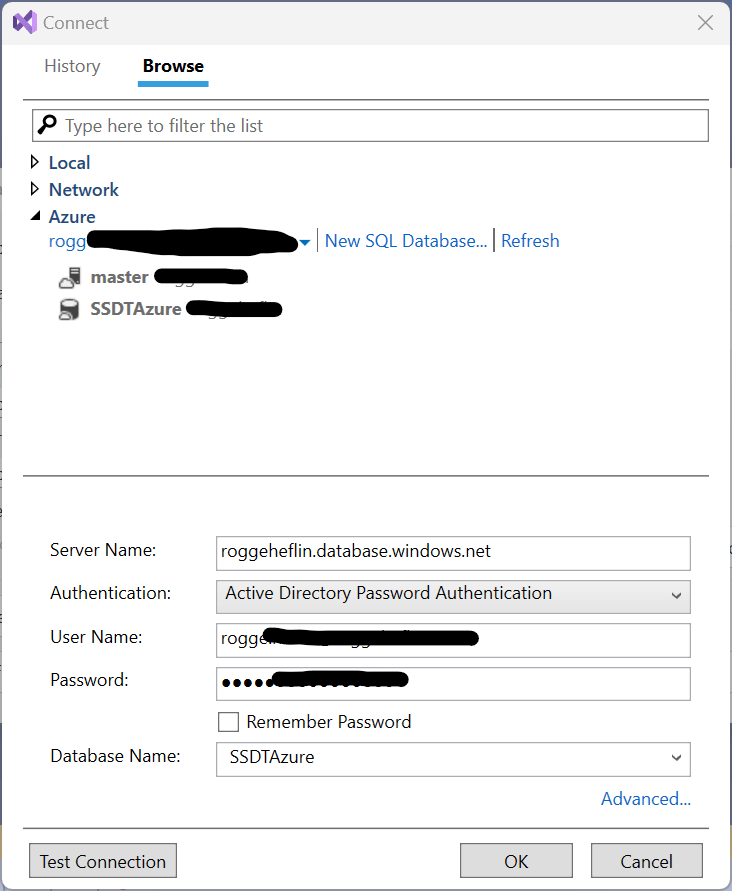This screenshot has height=891, width=732.
Task: Close the Connect dialog
Action: pos(705,22)
